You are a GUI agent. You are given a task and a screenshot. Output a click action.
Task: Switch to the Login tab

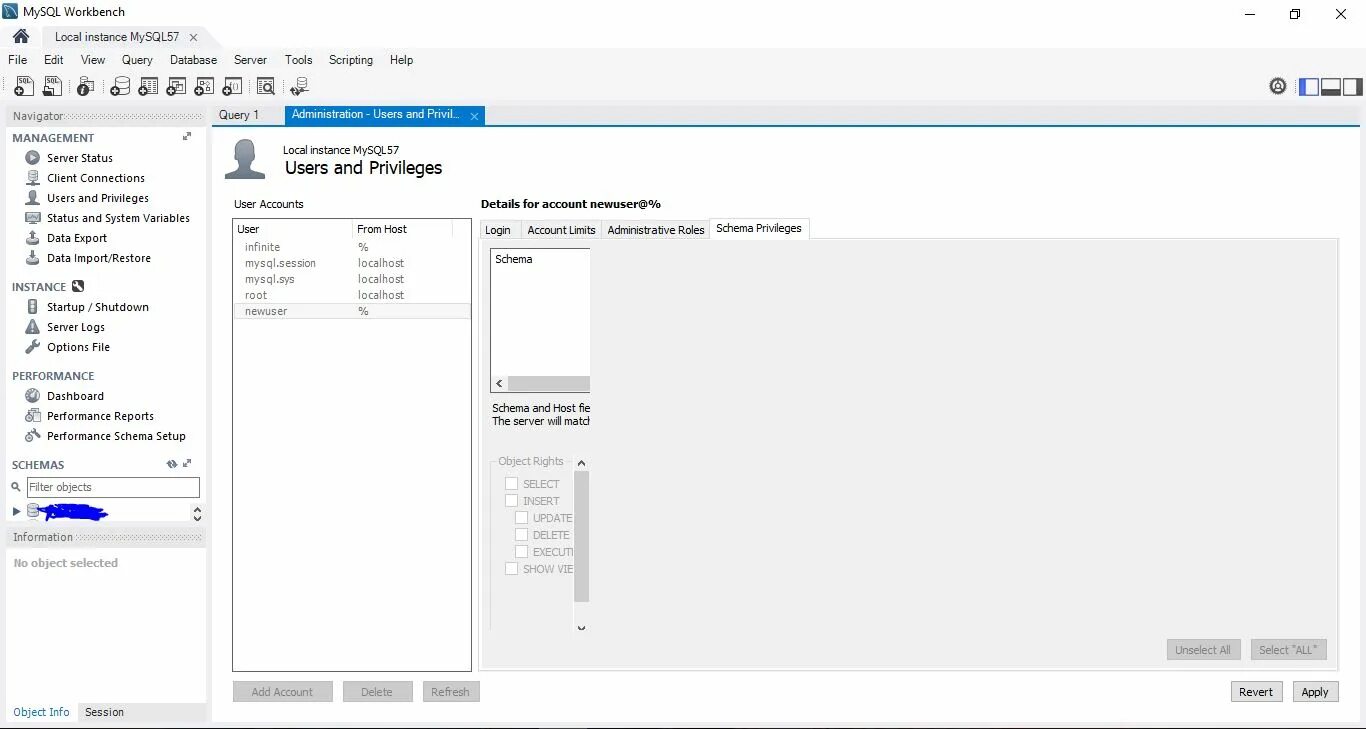(498, 230)
